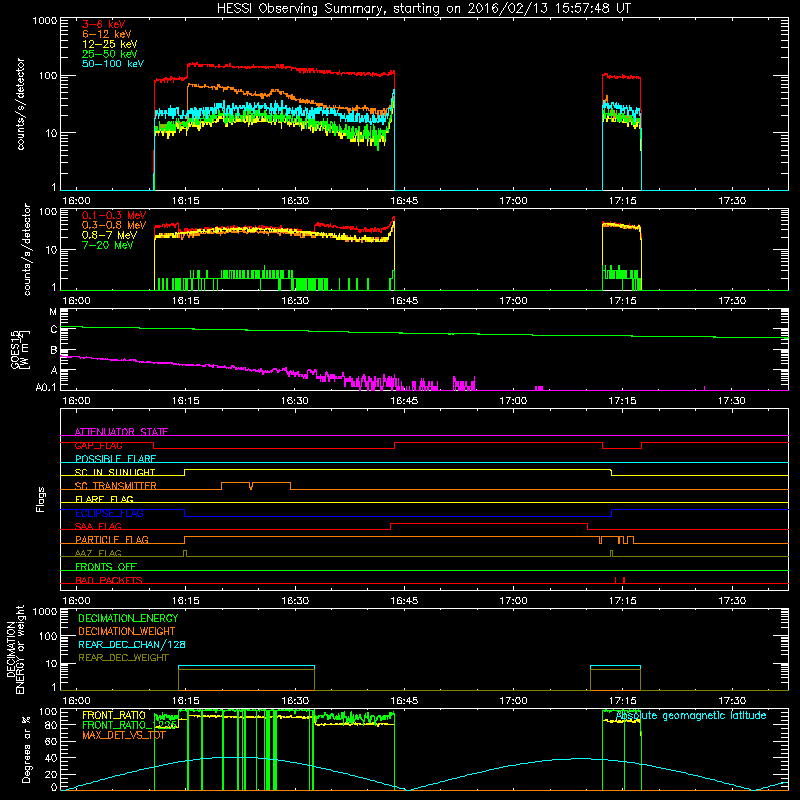Viewport: 800px width, 800px height.
Task: Click the "BAD_PACKETS" flag label
Action: (109, 580)
